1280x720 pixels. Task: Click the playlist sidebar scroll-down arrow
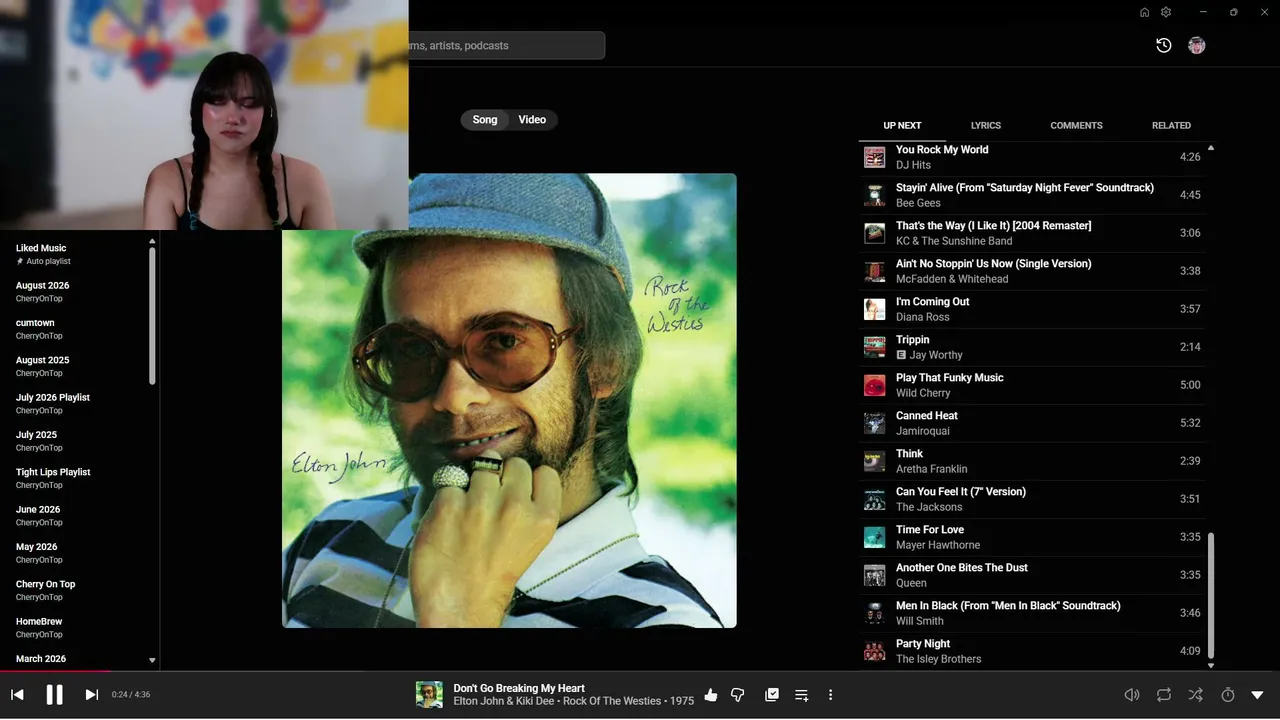pos(152,661)
